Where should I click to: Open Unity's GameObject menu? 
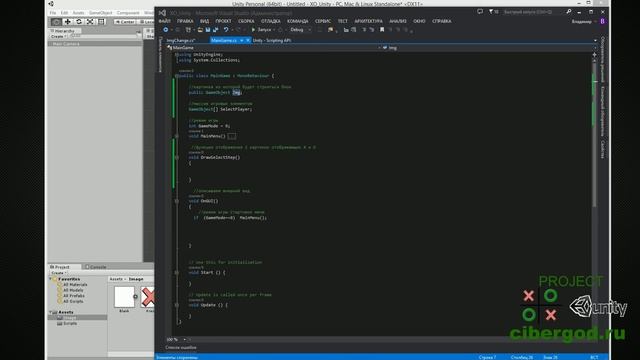[100, 13]
